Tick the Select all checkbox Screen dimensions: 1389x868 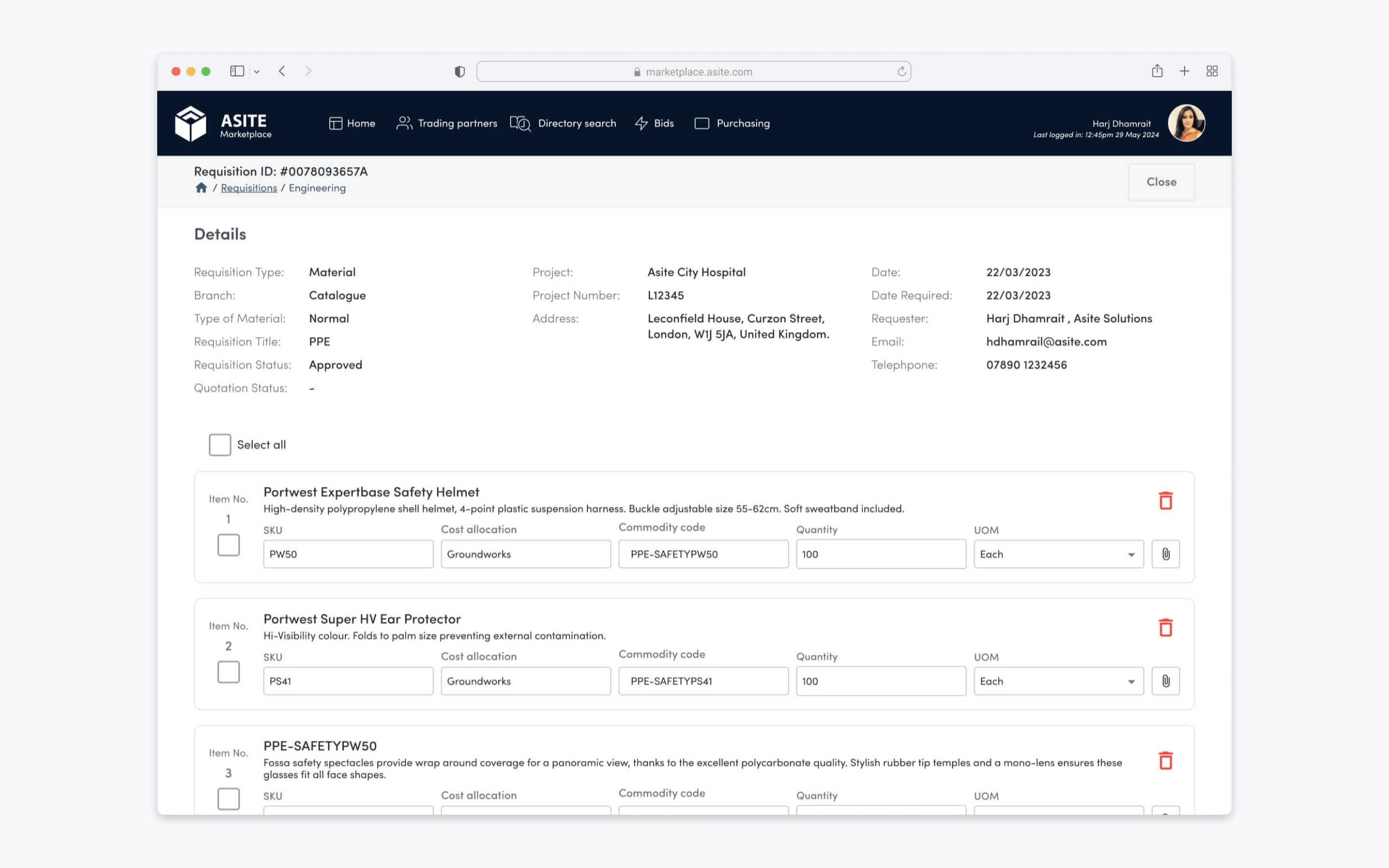click(220, 445)
